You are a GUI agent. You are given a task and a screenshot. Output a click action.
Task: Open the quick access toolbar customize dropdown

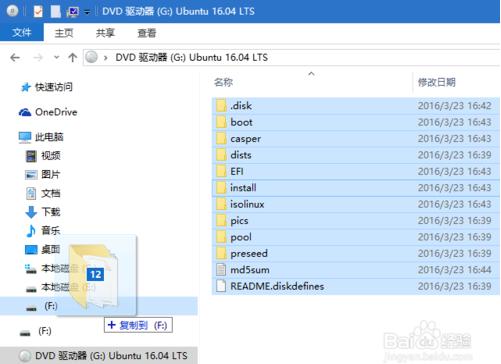tap(87, 12)
